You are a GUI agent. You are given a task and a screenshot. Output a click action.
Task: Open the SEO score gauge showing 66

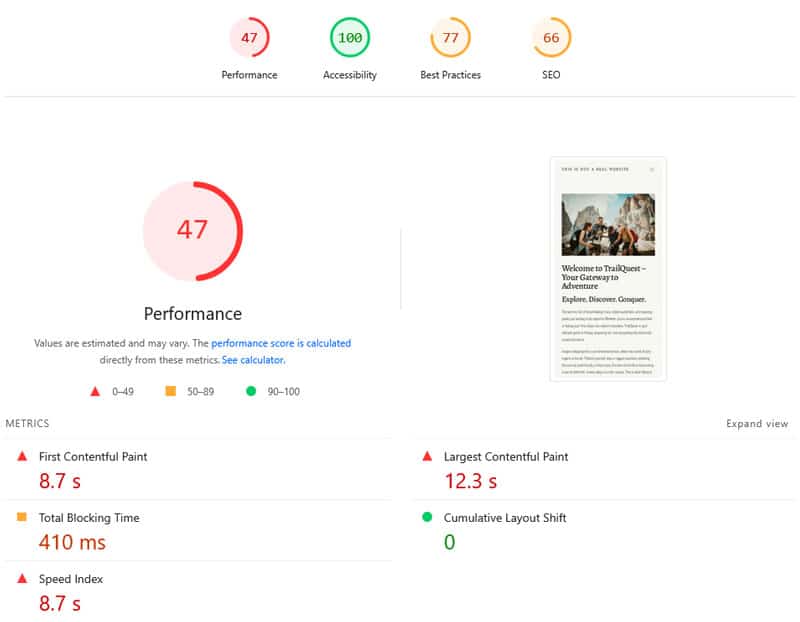coord(550,38)
